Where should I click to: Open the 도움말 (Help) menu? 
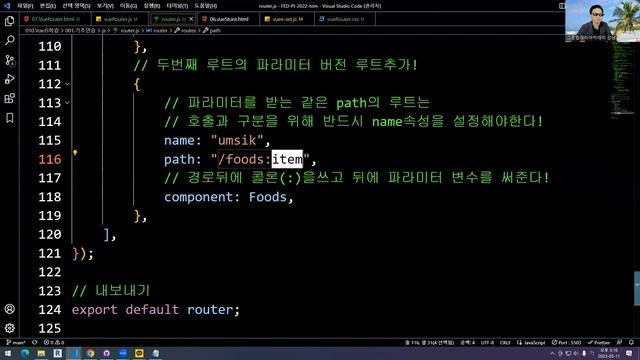click(x=205, y=6)
